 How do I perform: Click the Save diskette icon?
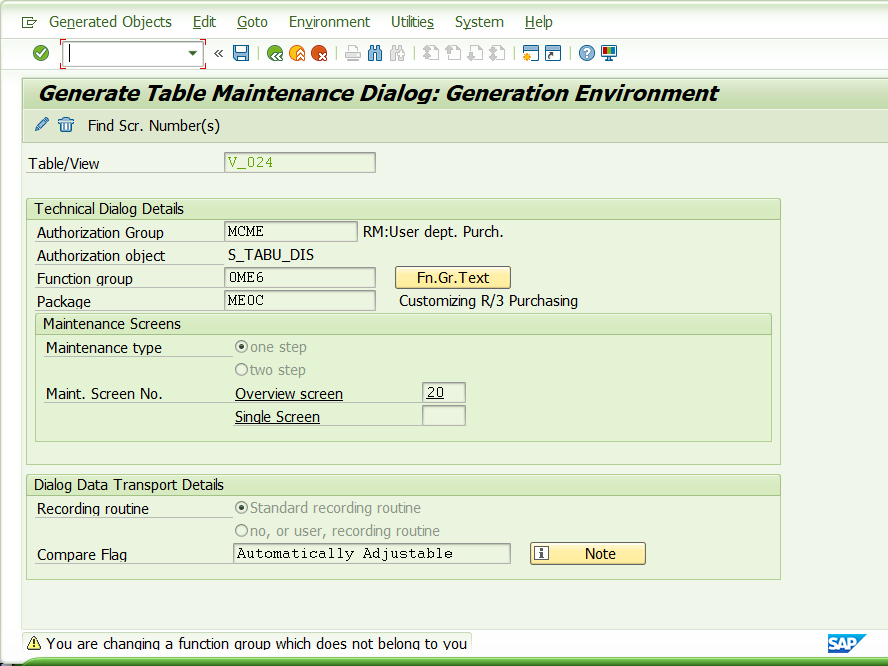(241, 53)
